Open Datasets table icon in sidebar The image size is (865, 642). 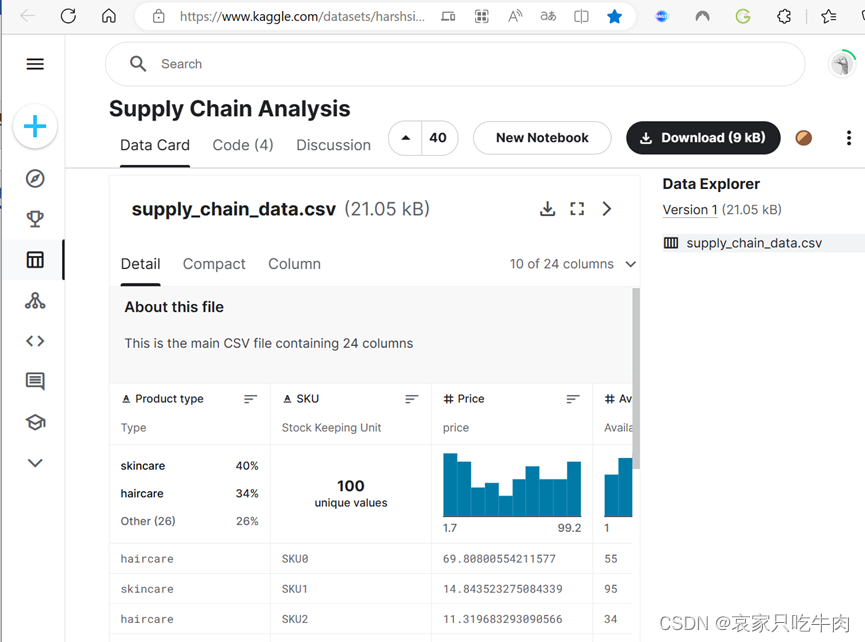(x=35, y=259)
